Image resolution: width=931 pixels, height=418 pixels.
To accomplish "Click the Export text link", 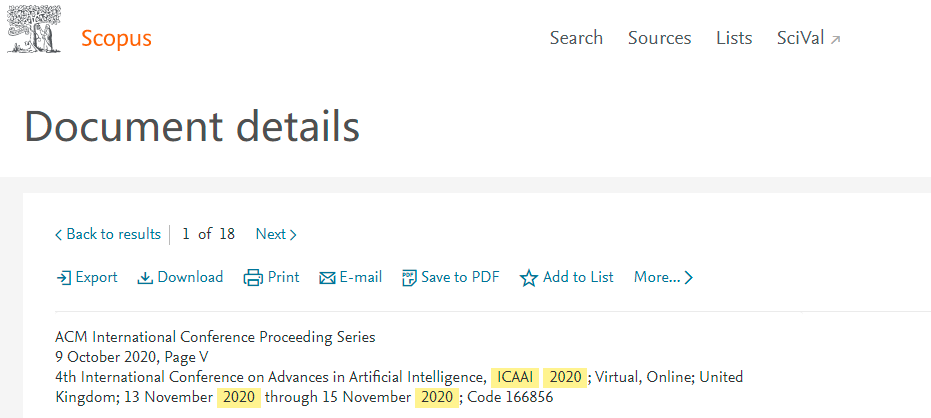I will click(x=97, y=277).
